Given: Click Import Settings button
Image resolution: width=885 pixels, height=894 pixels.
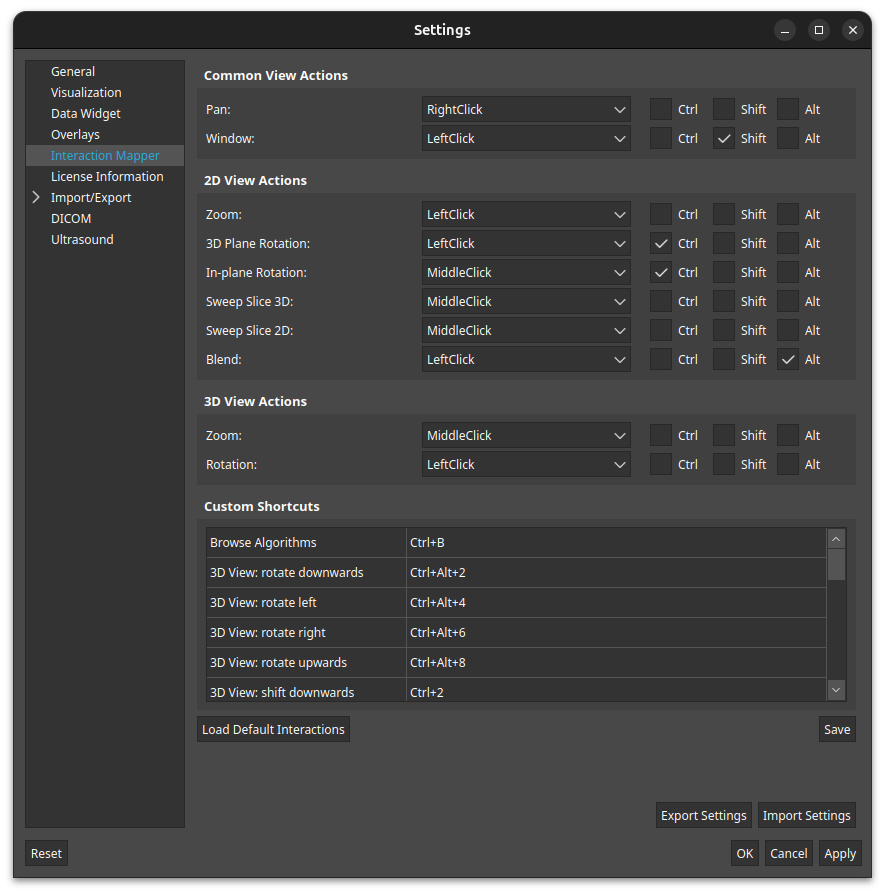Looking at the screenshot, I should [x=806, y=815].
